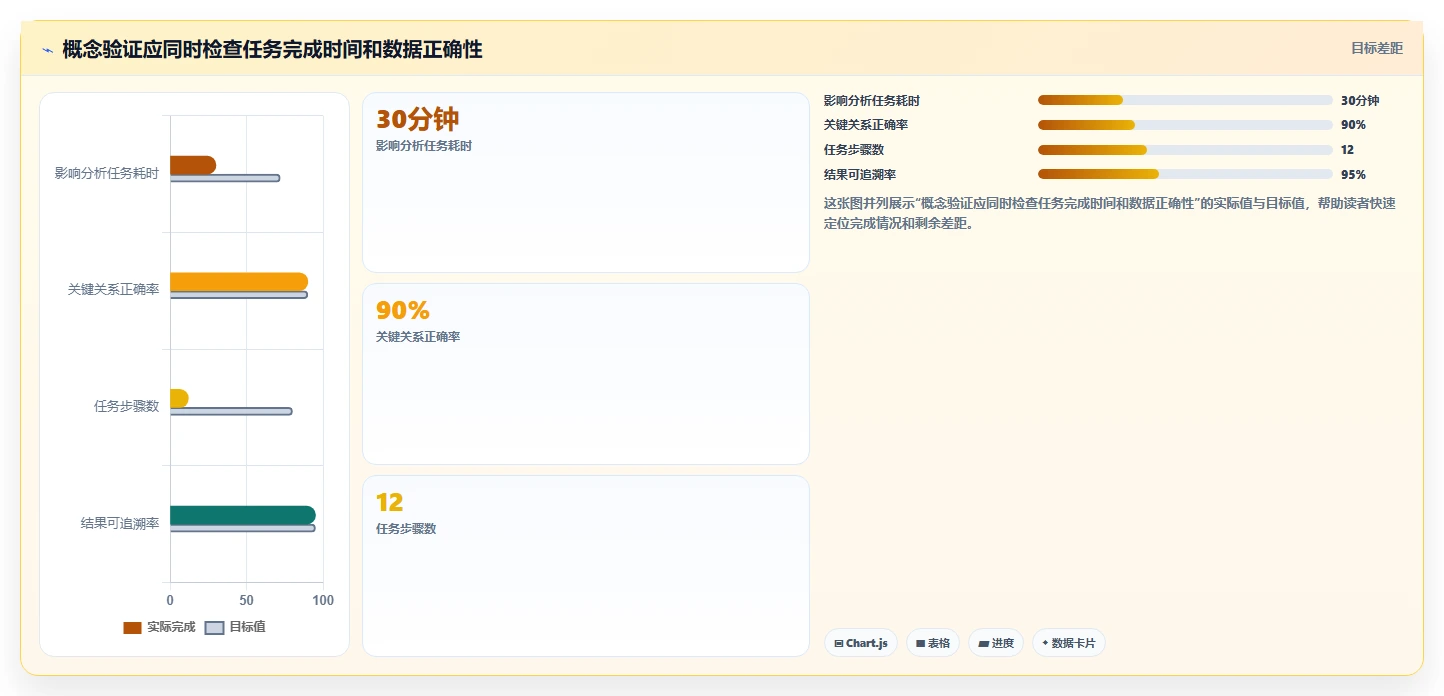Screen dimensions: 1444x696
Task: Click the chart axis label 任务步骤数
Action: (126, 406)
